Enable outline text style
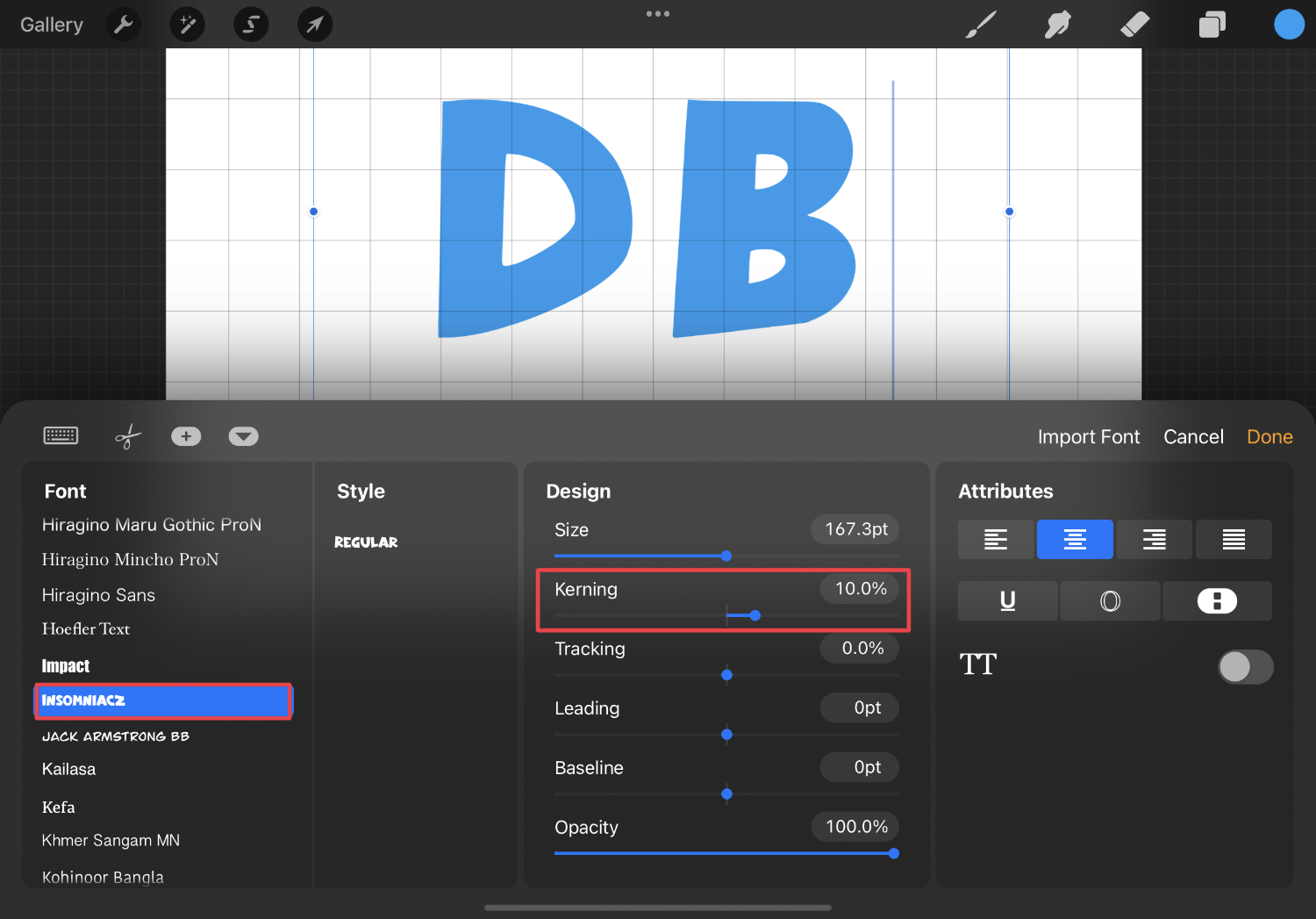Screen dimensions: 1316x919 pyautogui.click(x=1110, y=600)
